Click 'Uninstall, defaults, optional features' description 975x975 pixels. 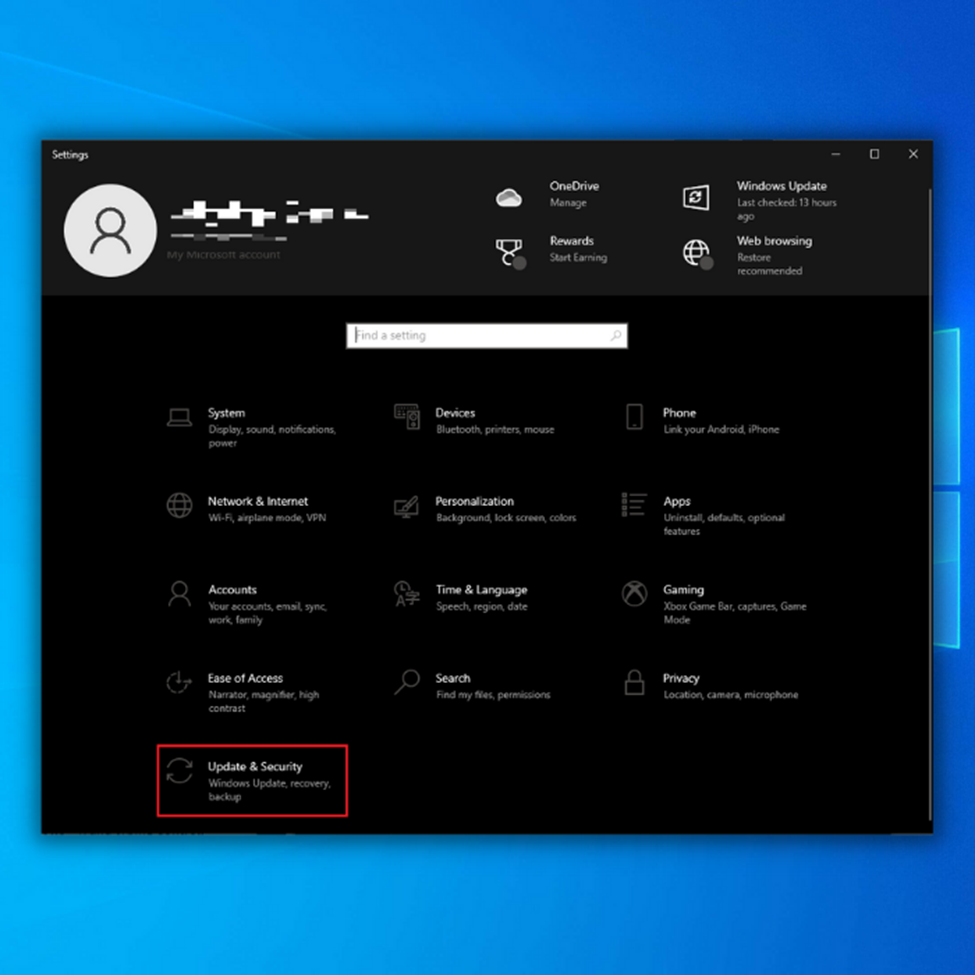point(724,524)
